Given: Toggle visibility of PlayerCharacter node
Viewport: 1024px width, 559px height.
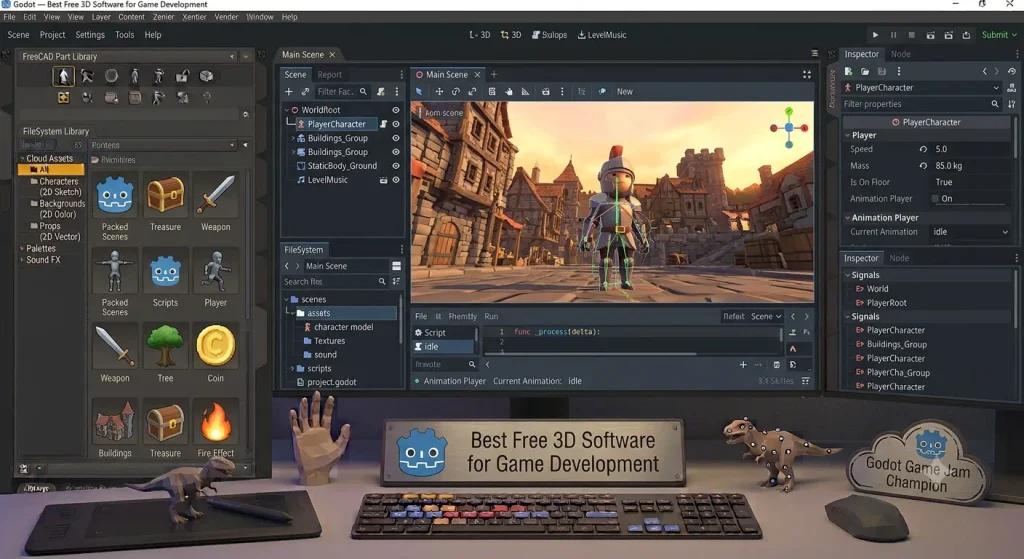Looking at the screenshot, I should (396, 124).
